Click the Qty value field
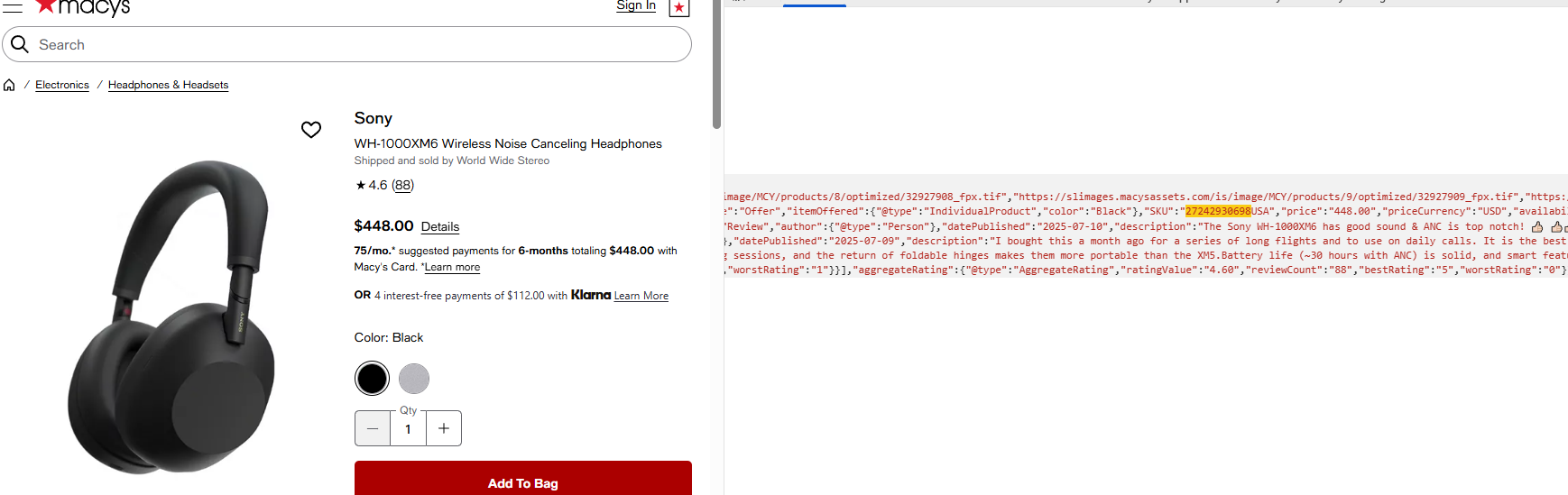 pos(408,429)
